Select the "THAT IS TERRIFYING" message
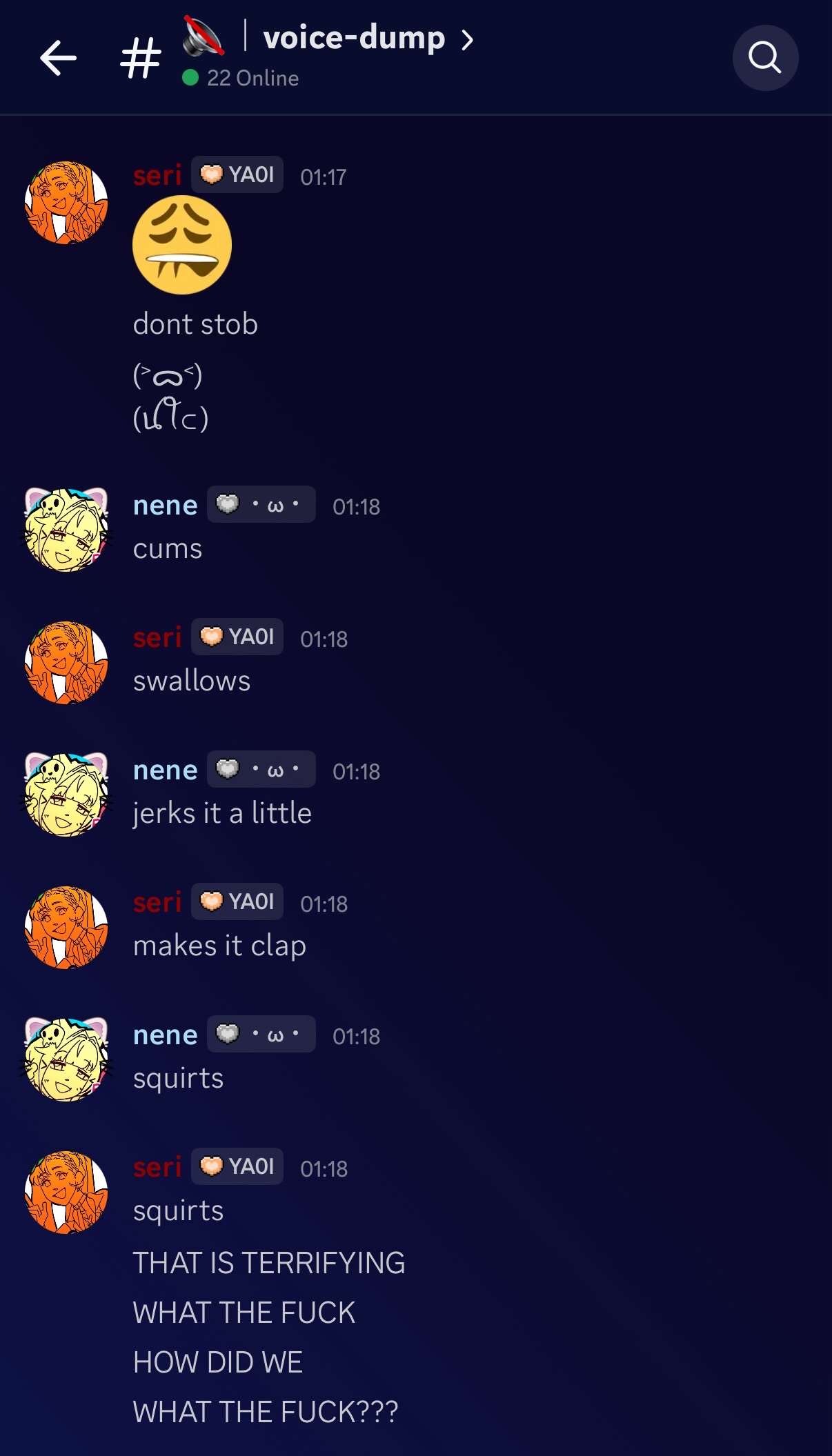This screenshot has width=832, height=1456. 269,1263
